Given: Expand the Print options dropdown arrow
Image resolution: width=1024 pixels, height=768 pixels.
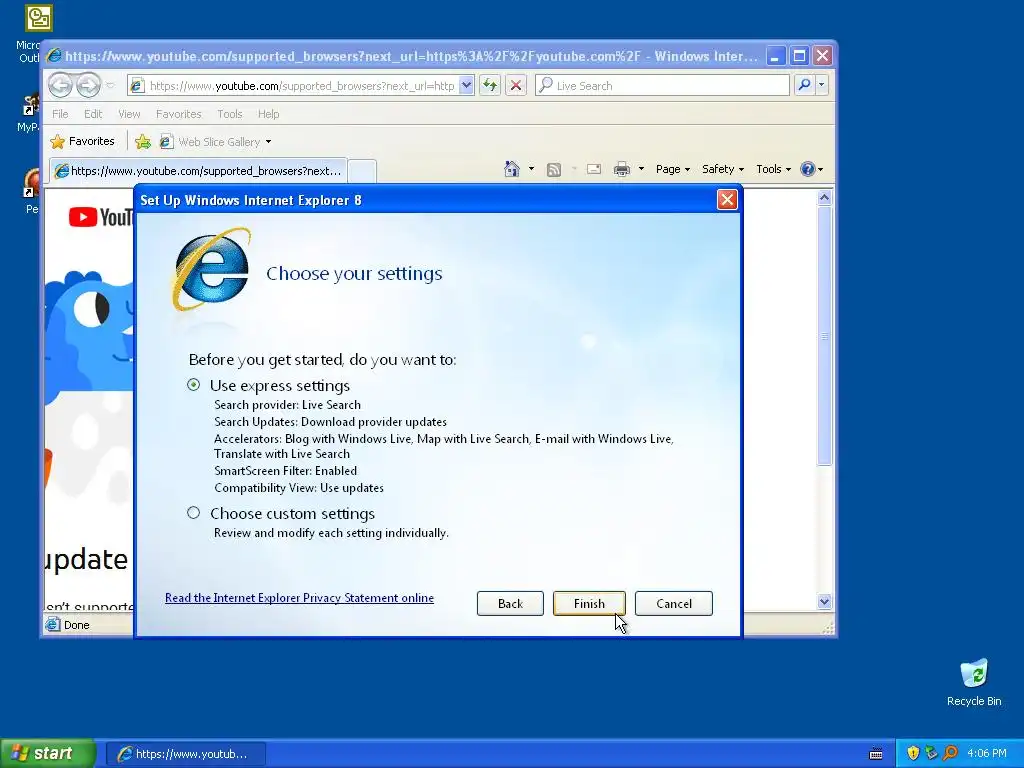Looking at the screenshot, I should (x=641, y=169).
